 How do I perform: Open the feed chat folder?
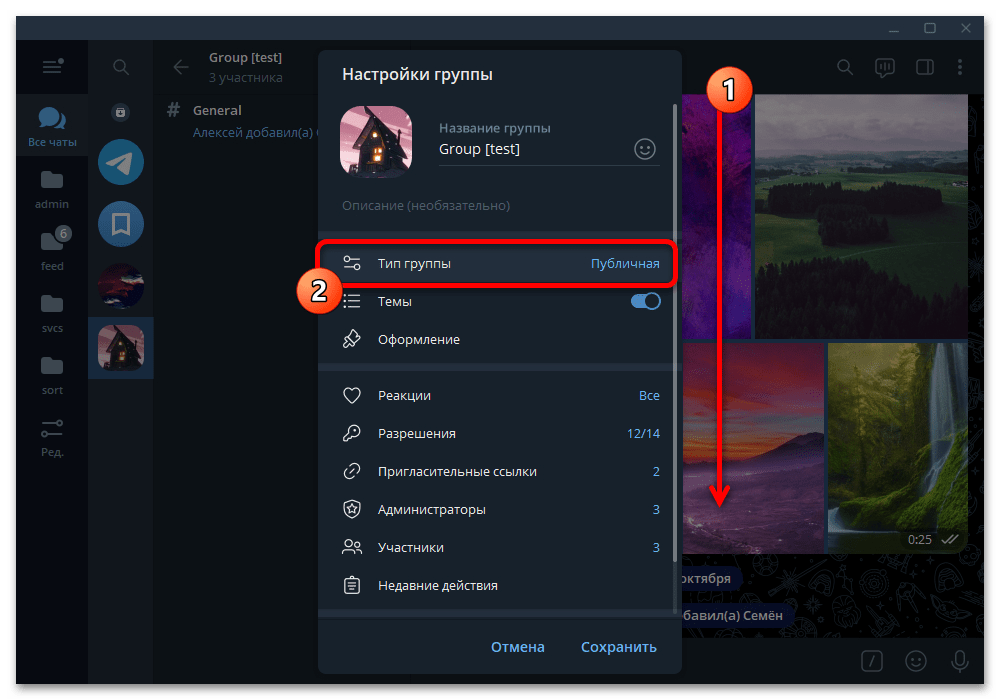point(52,251)
